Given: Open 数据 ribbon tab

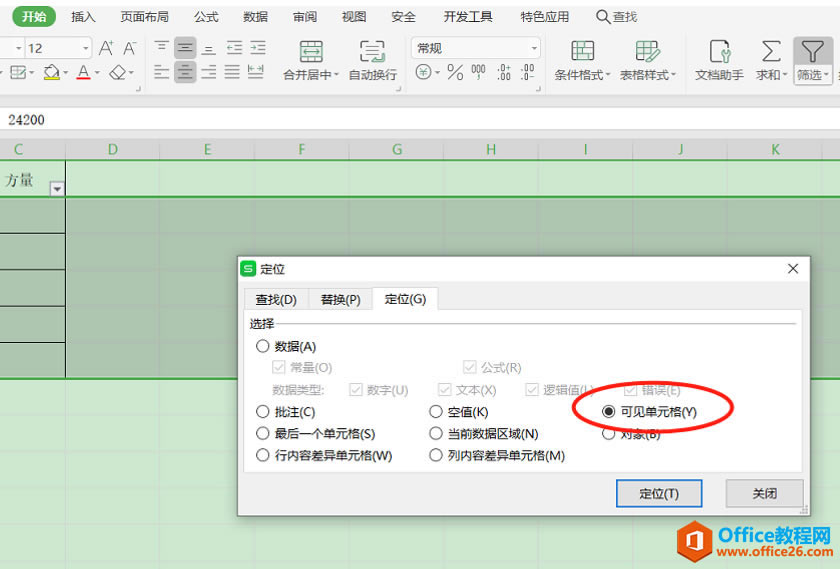Looking at the screenshot, I should [256, 17].
